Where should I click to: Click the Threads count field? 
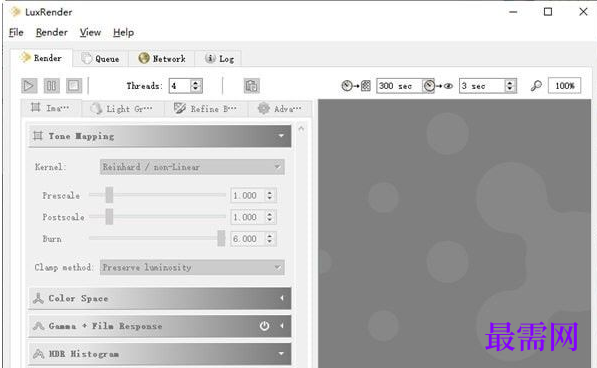179,86
